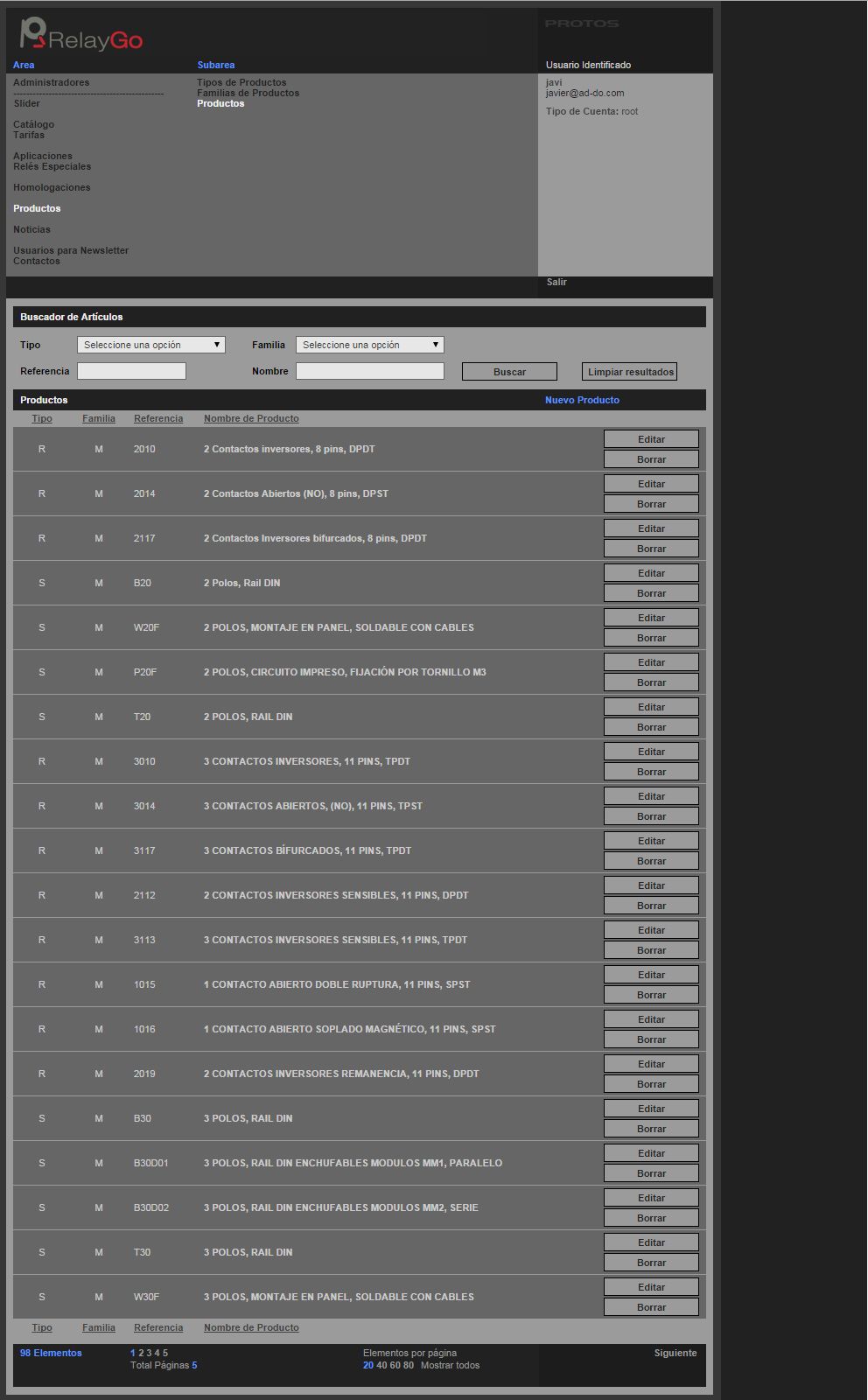Open the Tipo dropdown
868x1400 pixels.
151,345
